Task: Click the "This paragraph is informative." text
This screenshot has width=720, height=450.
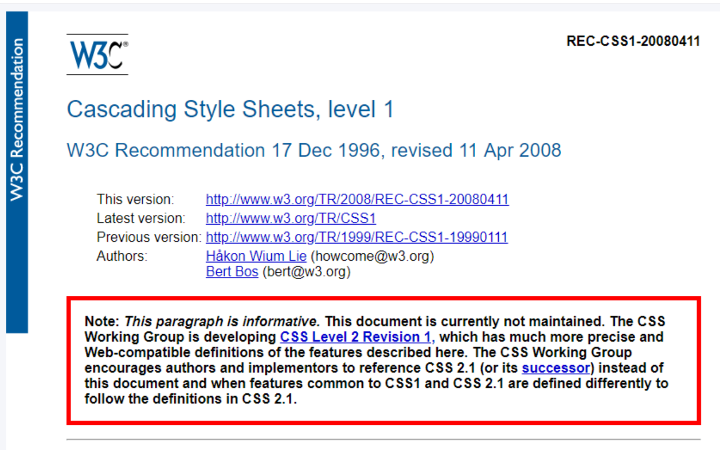Action: (x=222, y=321)
